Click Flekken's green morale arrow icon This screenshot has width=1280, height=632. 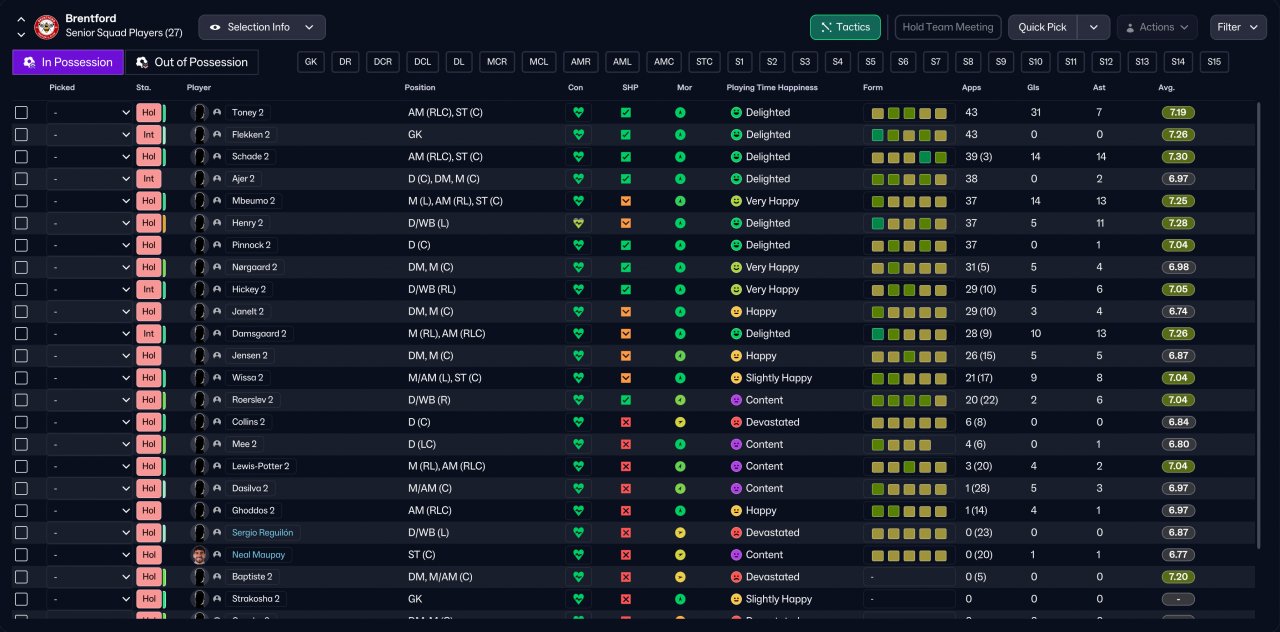[x=680, y=135]
